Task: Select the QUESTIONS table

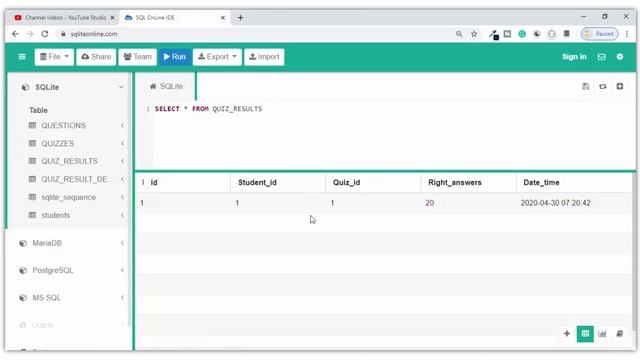Action: click(x=63, y=125)
